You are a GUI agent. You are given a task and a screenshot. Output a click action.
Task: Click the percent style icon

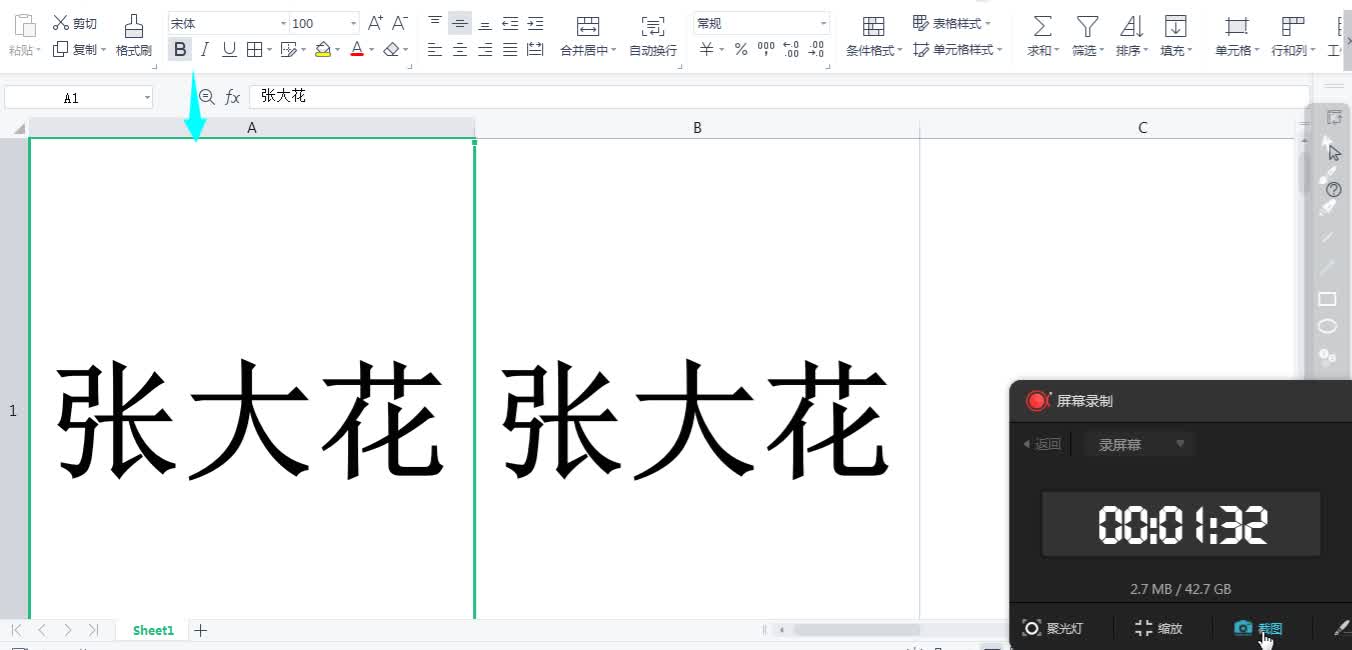(741, 49)
